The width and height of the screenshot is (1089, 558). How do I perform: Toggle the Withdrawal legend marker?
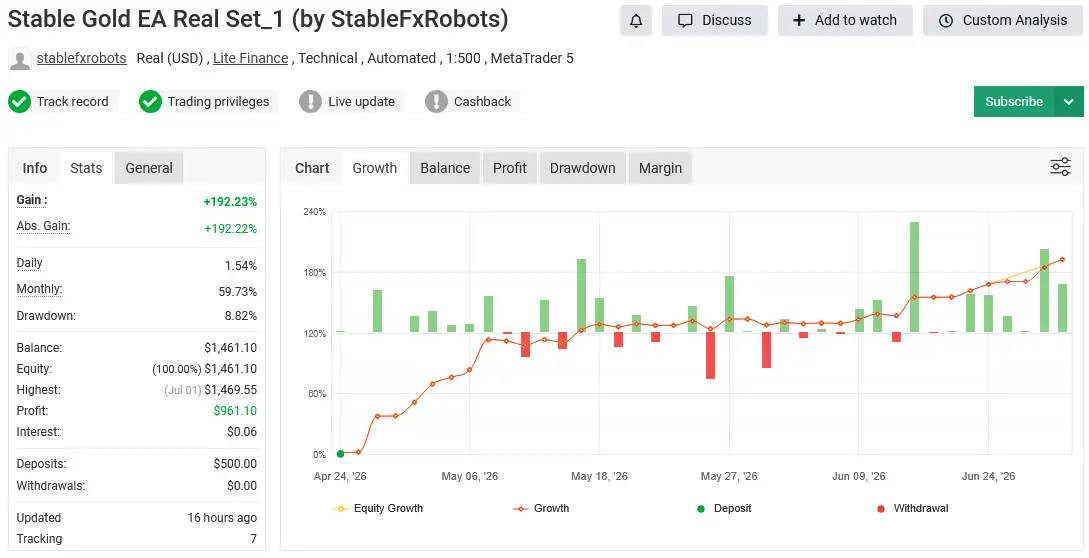coord(913,509)
